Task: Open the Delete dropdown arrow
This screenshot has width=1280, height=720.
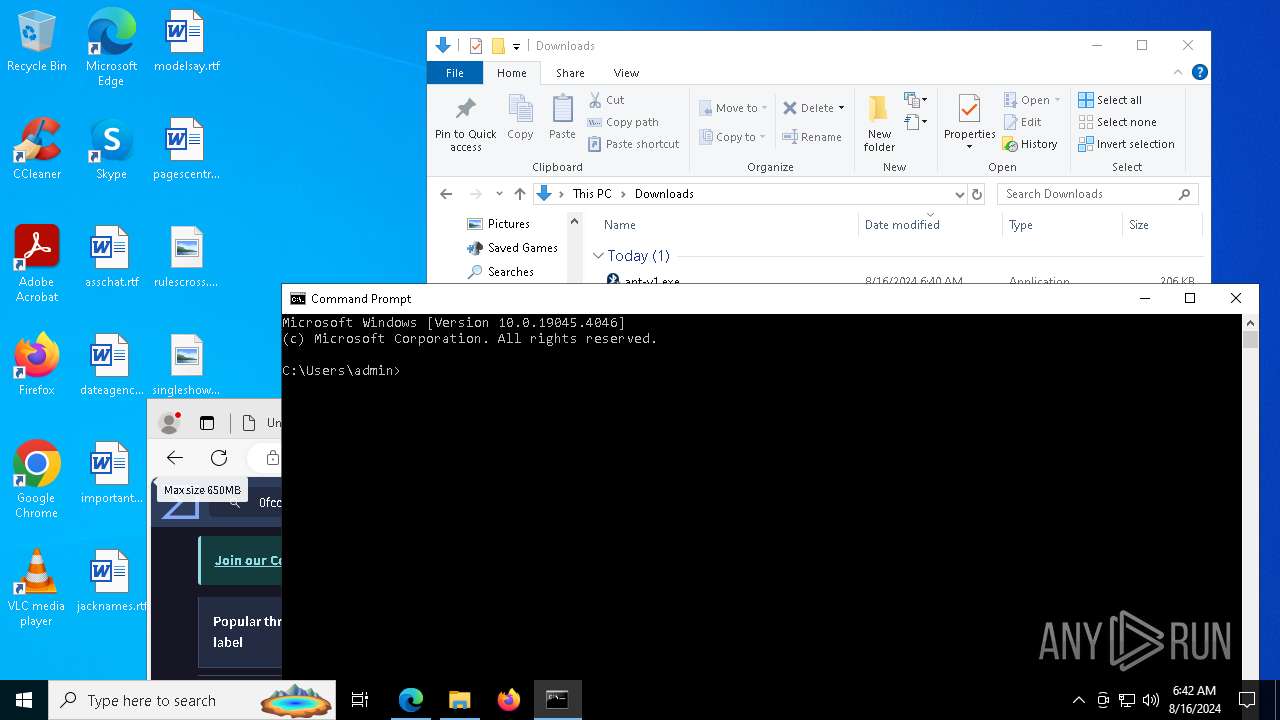Action: point(841,108)
